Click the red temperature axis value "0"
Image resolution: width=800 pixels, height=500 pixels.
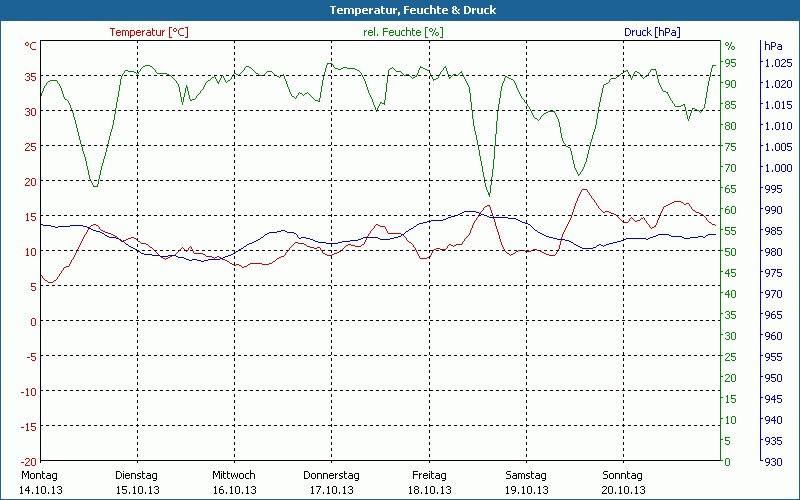[x=34, y=321]
